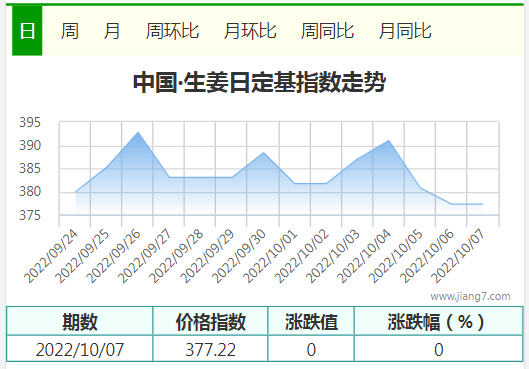Viewport: 529px width, 369px height.
Task: Open the 周同比 tab
Action: click(x=327, y=31)
